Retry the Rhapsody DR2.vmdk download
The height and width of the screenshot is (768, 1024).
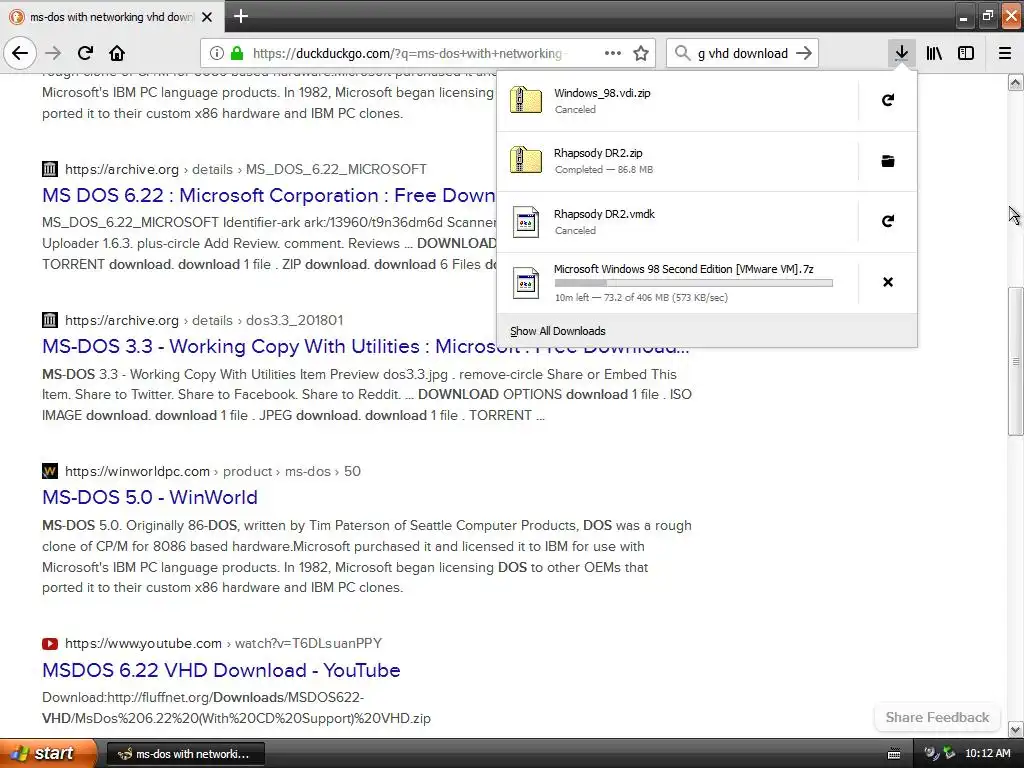point(888,221)
